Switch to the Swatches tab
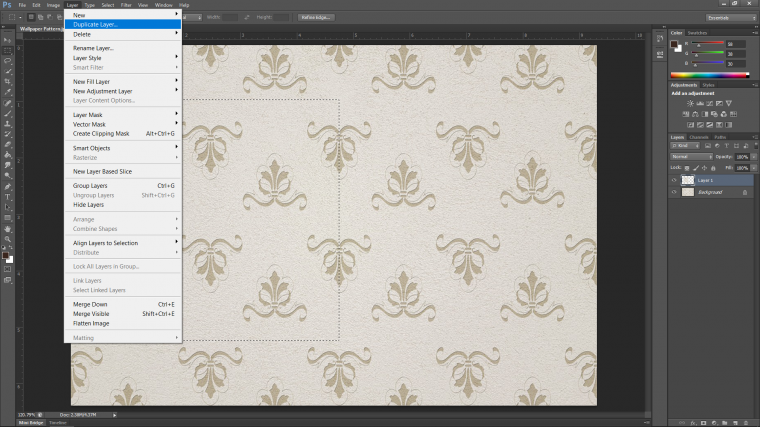The width and height of the screenshot is (760, 427). (697, 33)
